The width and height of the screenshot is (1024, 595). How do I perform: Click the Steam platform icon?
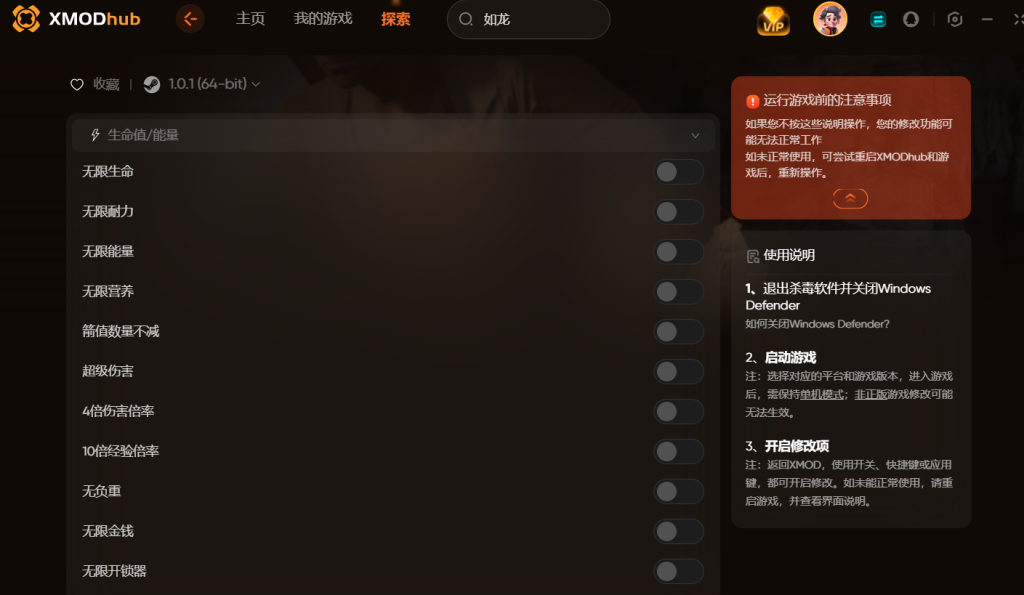point(152,84)
